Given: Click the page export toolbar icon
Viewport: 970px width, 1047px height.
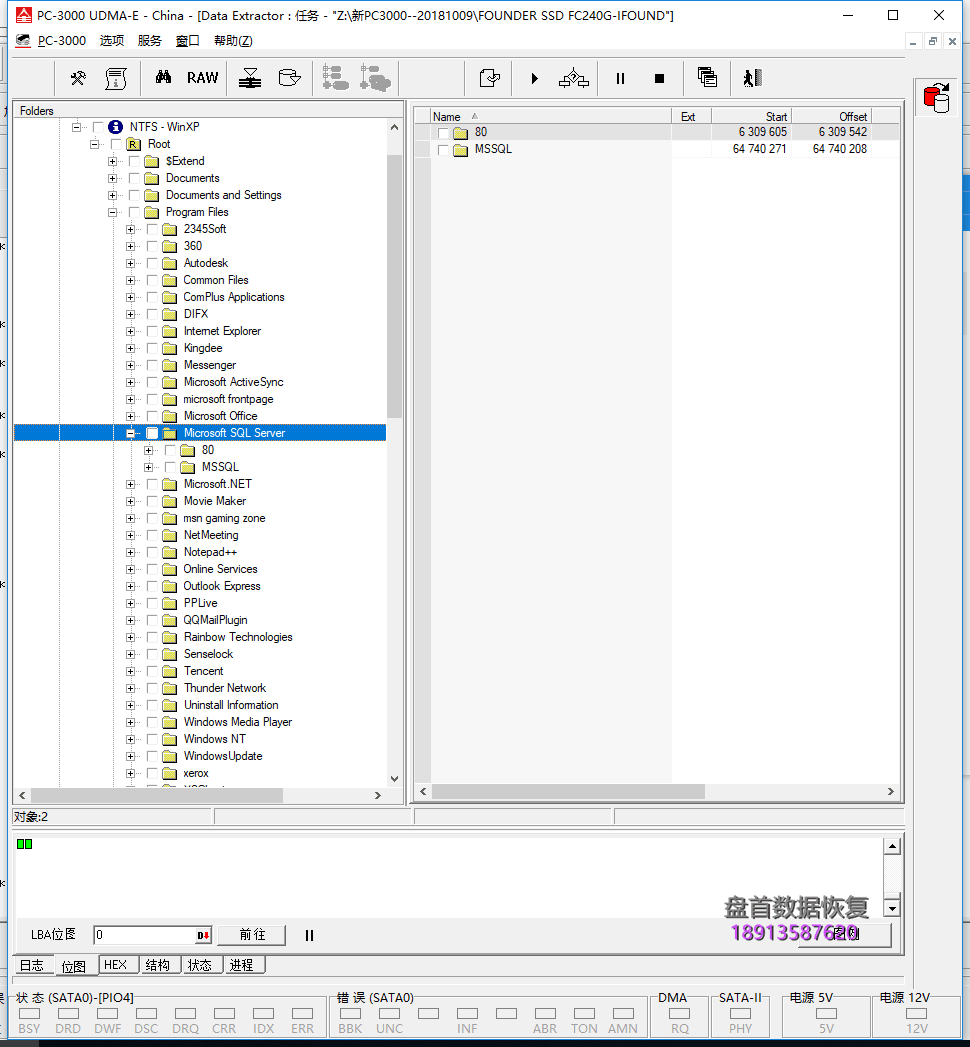Looking at the screenshot, I should click(490, 78).
